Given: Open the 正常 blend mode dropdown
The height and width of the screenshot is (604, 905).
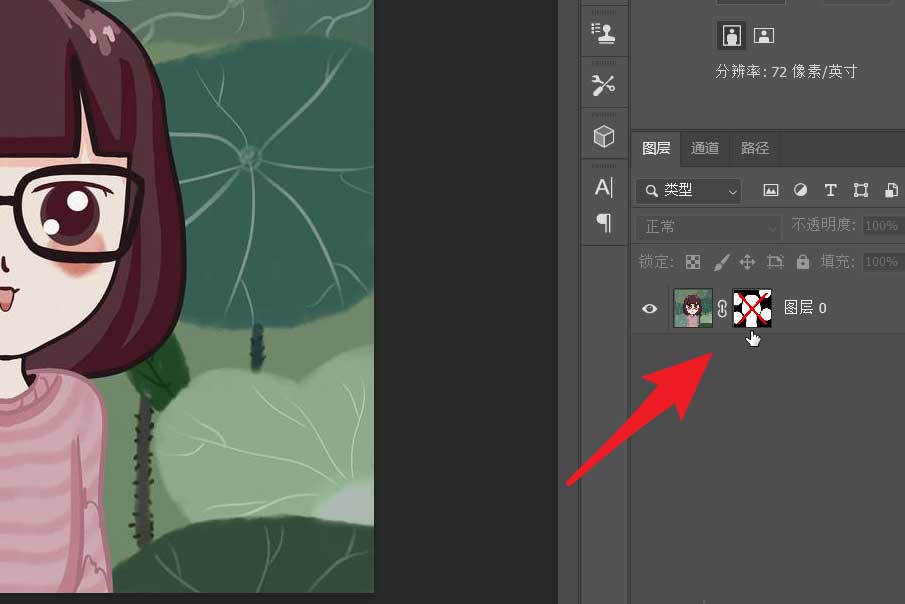Looking at the screenshot, I should 708,226.
